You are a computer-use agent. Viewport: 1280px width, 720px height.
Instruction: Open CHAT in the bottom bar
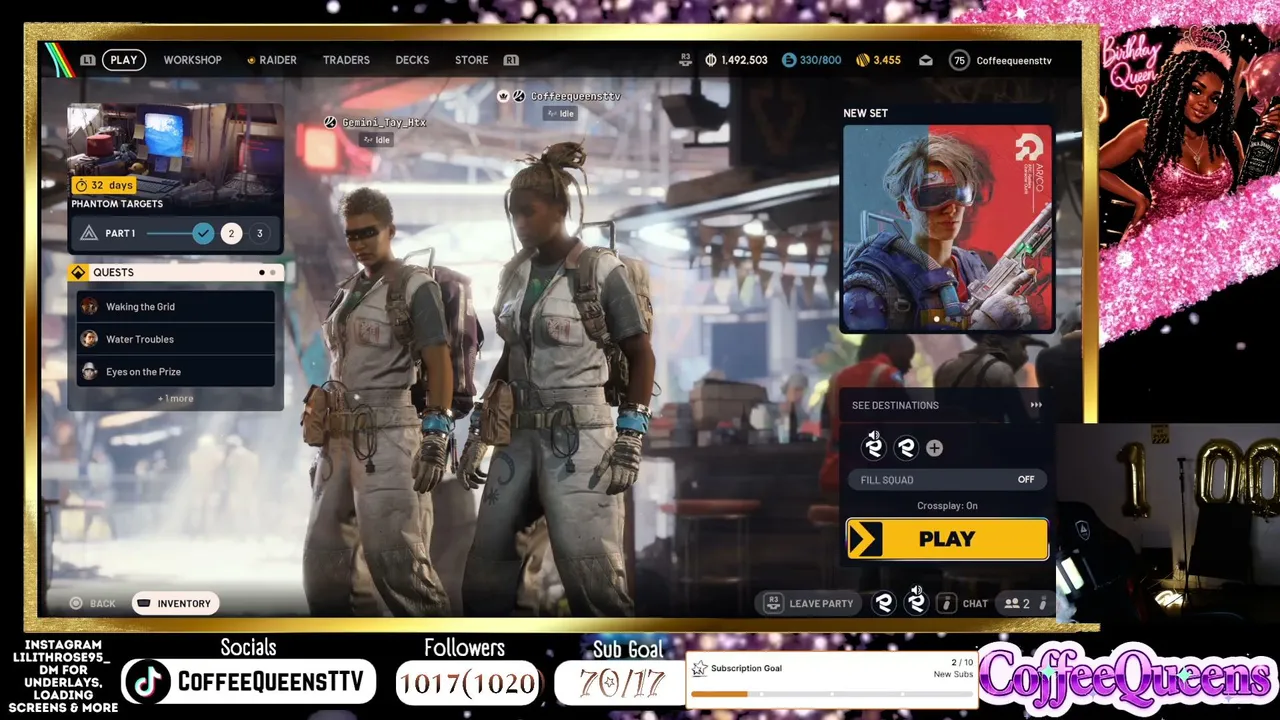[x=964, y=603]
